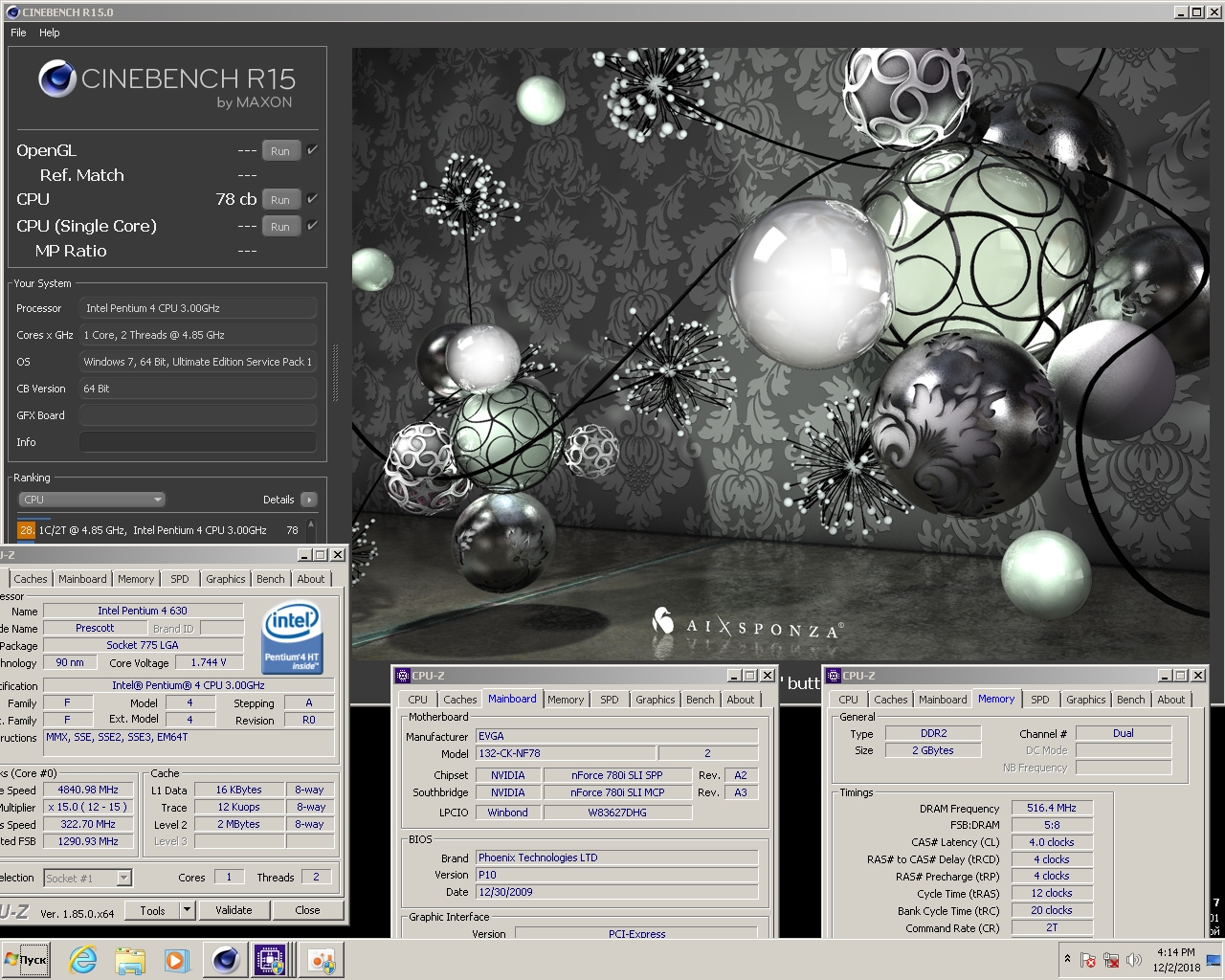
Task: Switch to SPD tab in Memory CPU-Z window
Action: pyautogui.click(x=1040, y=700)
